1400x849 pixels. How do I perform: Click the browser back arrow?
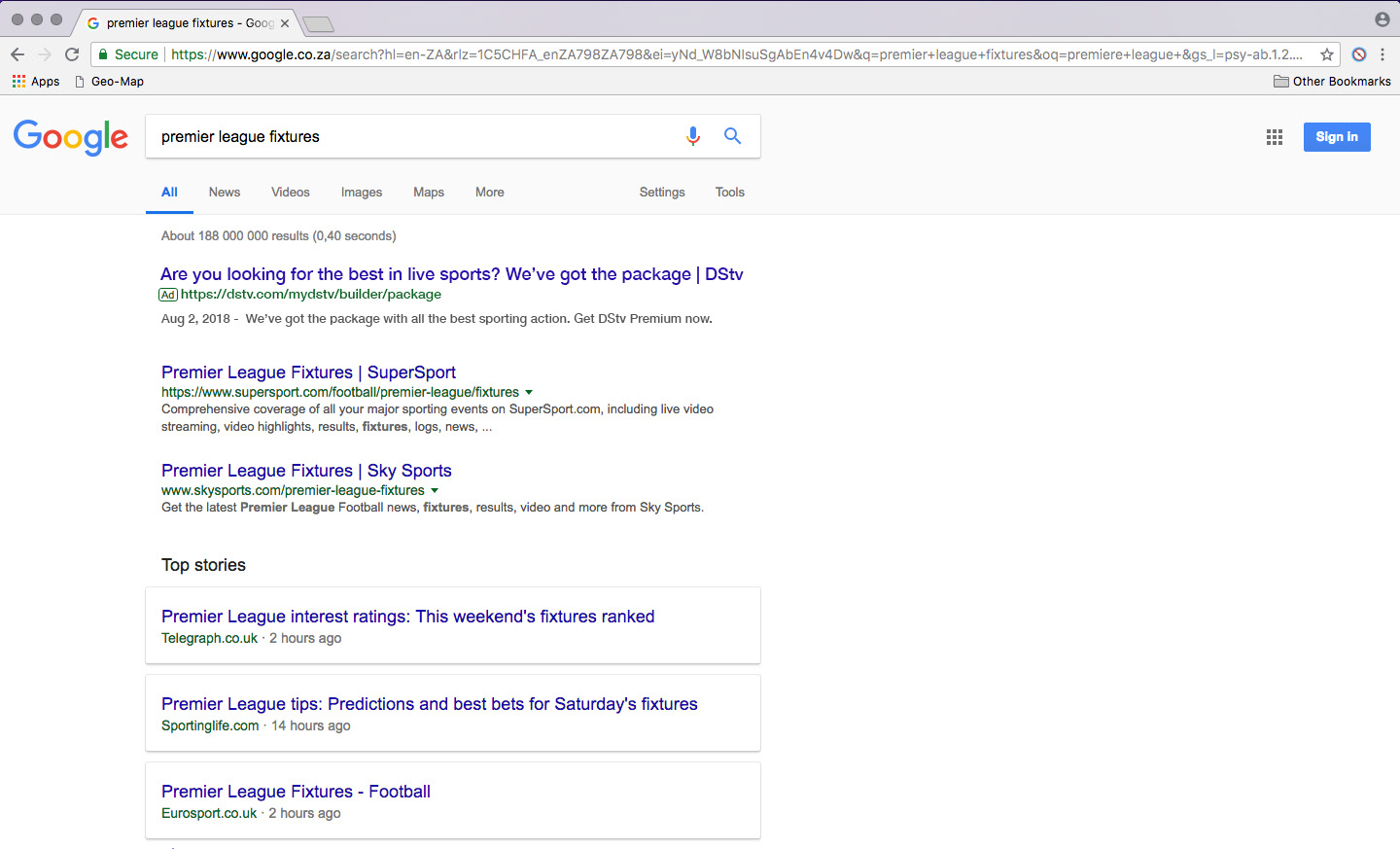[x=17, y=54]
